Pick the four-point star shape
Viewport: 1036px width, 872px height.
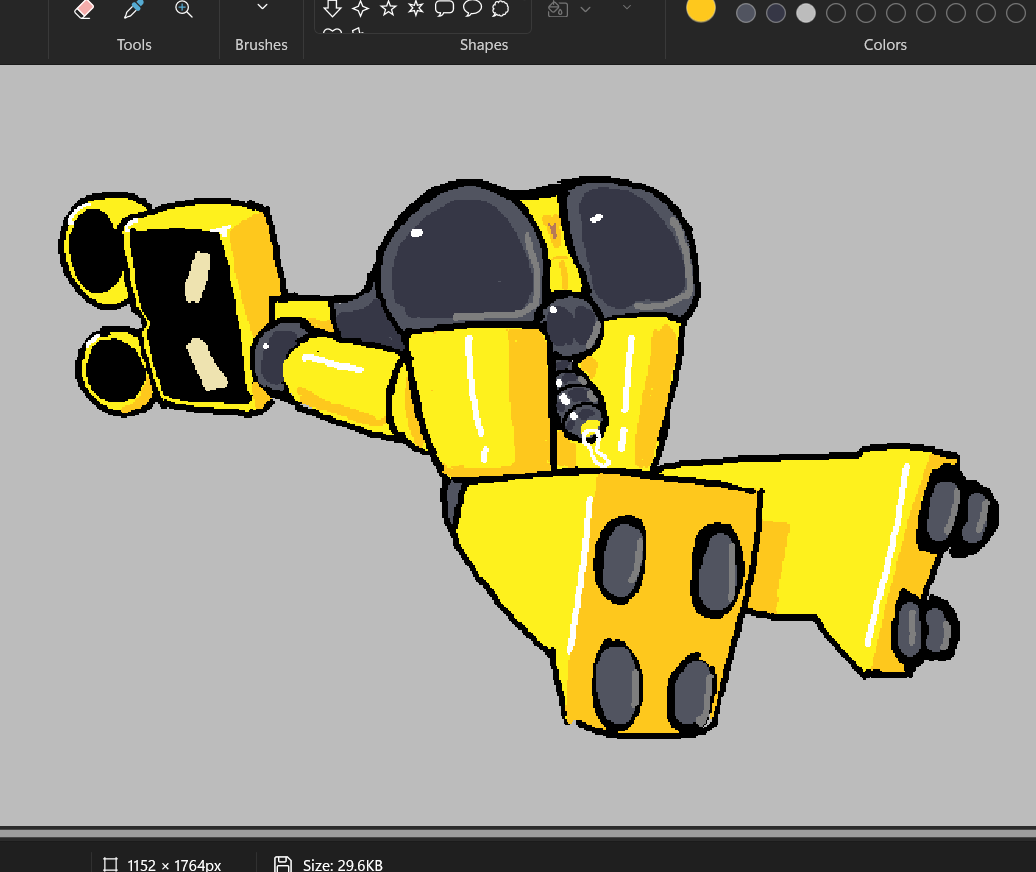click(x=361, y=9)
